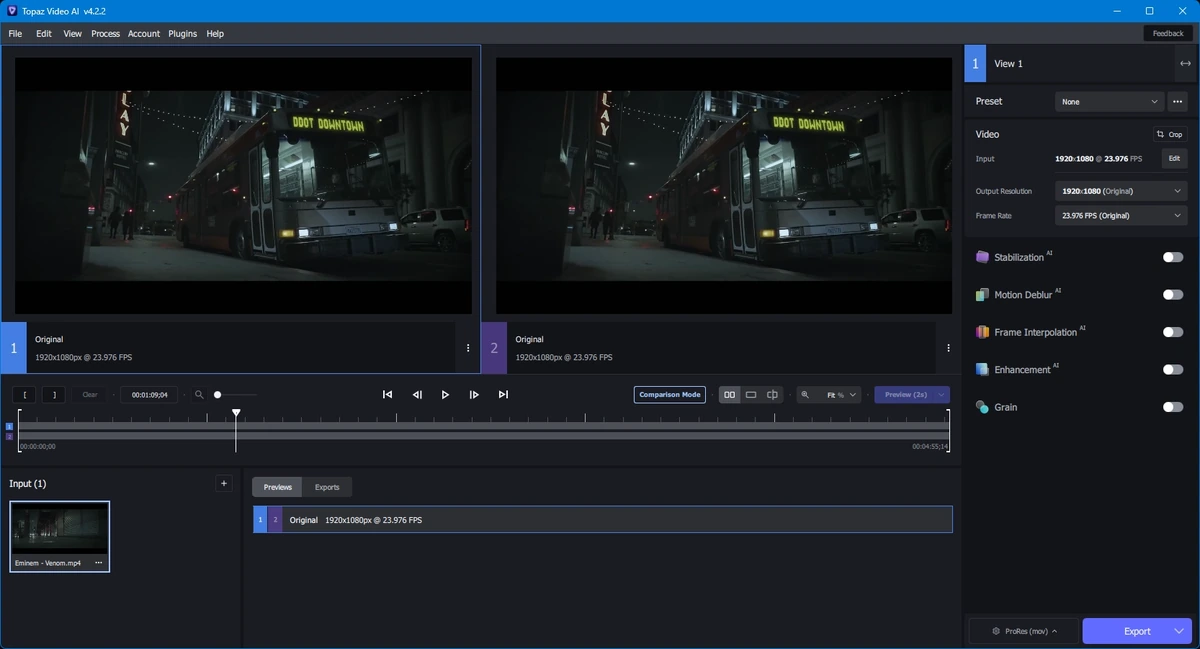
Task: Click the timeline playhead marker
Action: [x=236, y=413]
